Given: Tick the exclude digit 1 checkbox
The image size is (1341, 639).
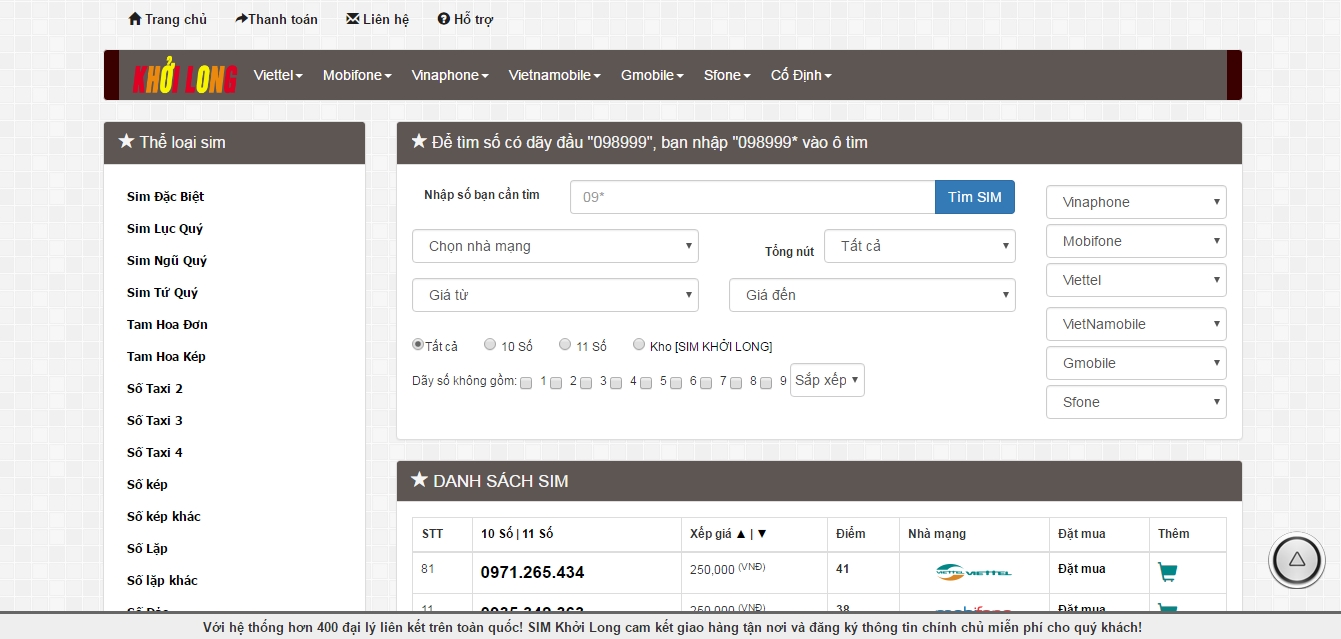Looking at the screenshot, I should coord(526,382).
